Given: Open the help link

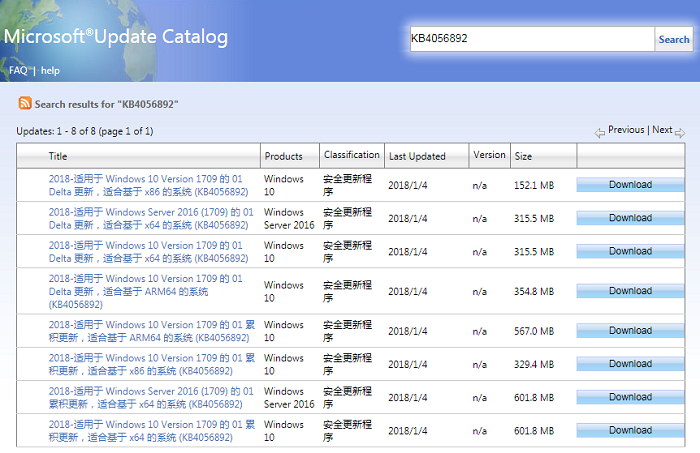Looking at the screenshot, I should pyautogui.click(x=50, y=71).
